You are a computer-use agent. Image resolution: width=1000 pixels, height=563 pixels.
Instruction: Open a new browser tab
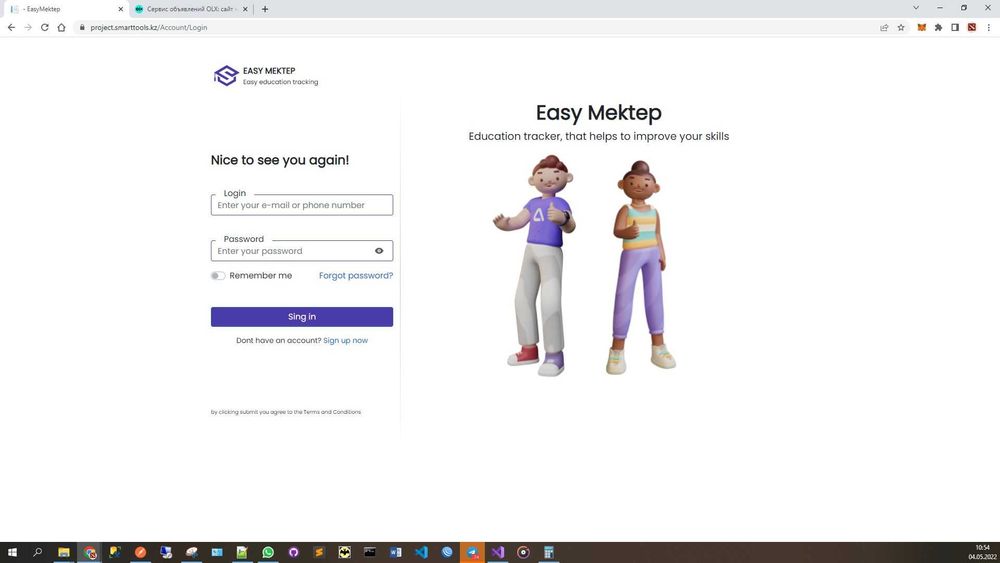pyautogui.click(x=265, y=9)
